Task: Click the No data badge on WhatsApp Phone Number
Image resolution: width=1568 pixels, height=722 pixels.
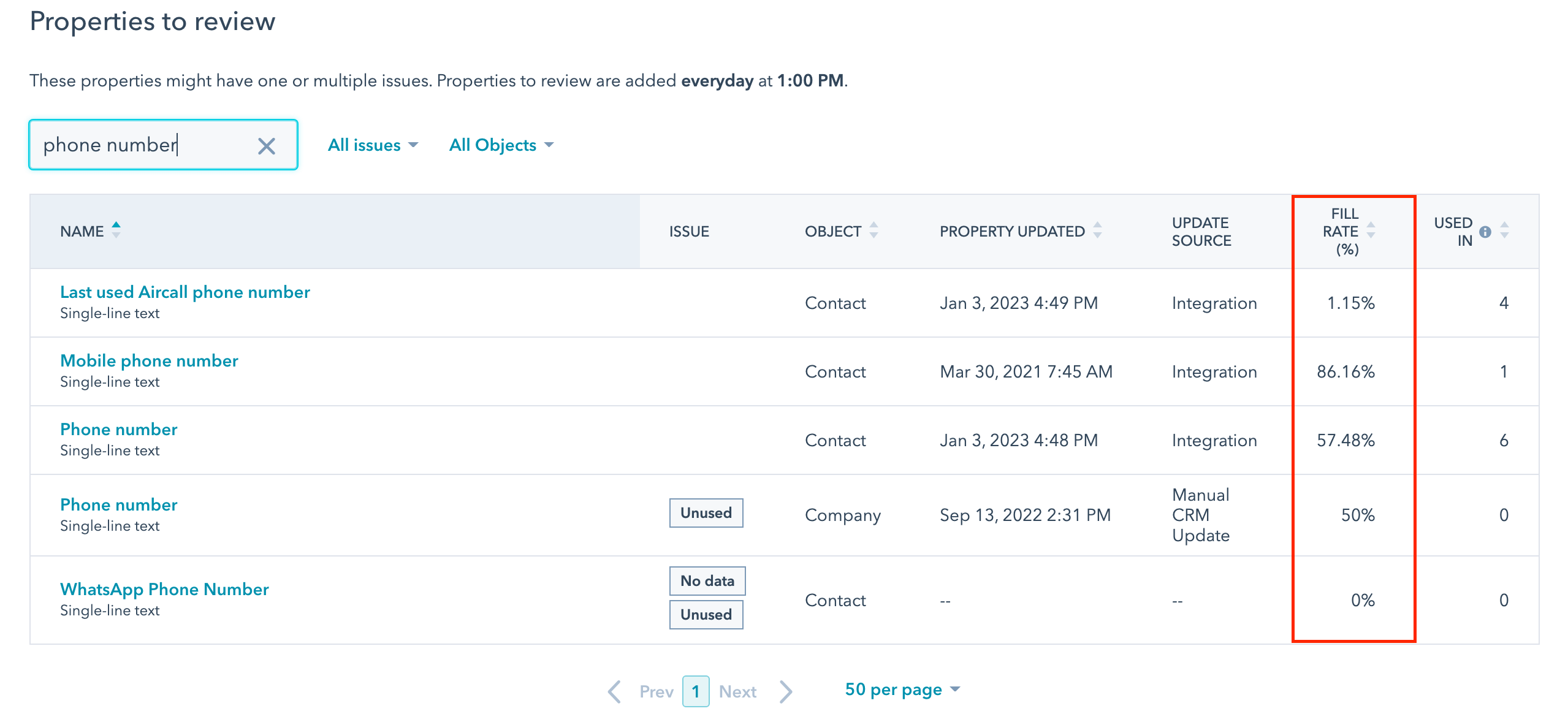Action: (706, 580)
